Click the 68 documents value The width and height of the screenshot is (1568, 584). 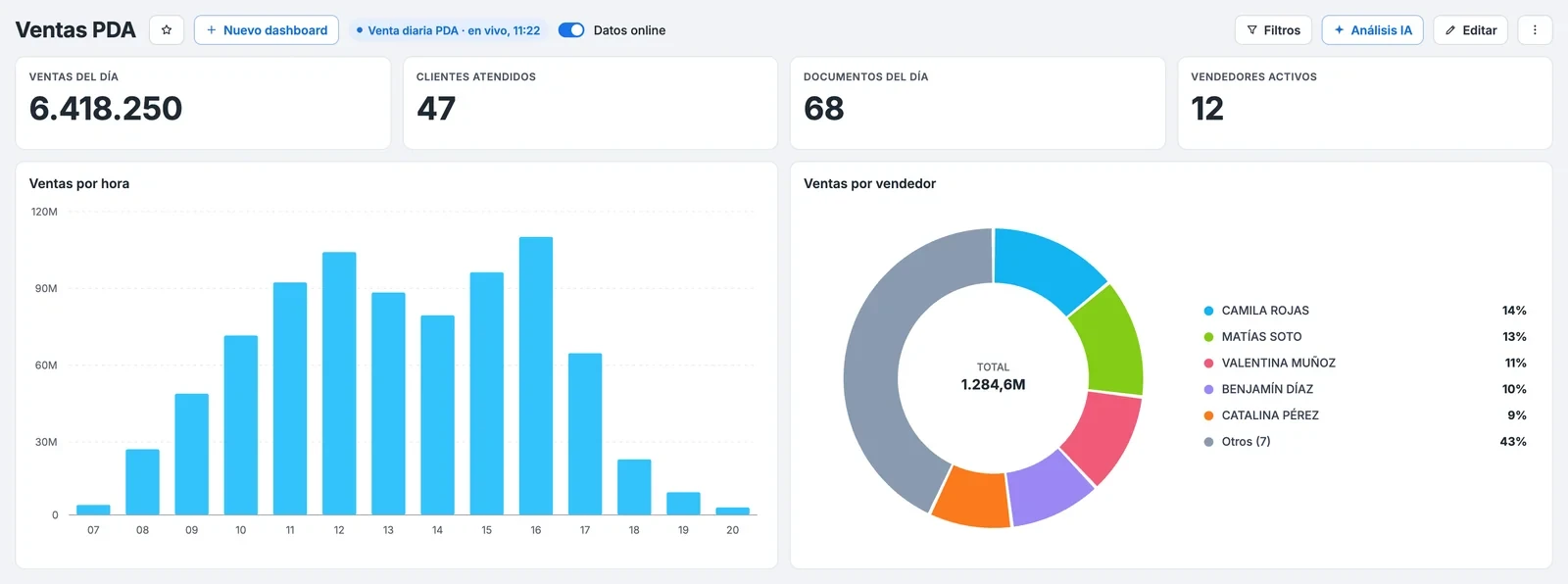coord(823,108)
